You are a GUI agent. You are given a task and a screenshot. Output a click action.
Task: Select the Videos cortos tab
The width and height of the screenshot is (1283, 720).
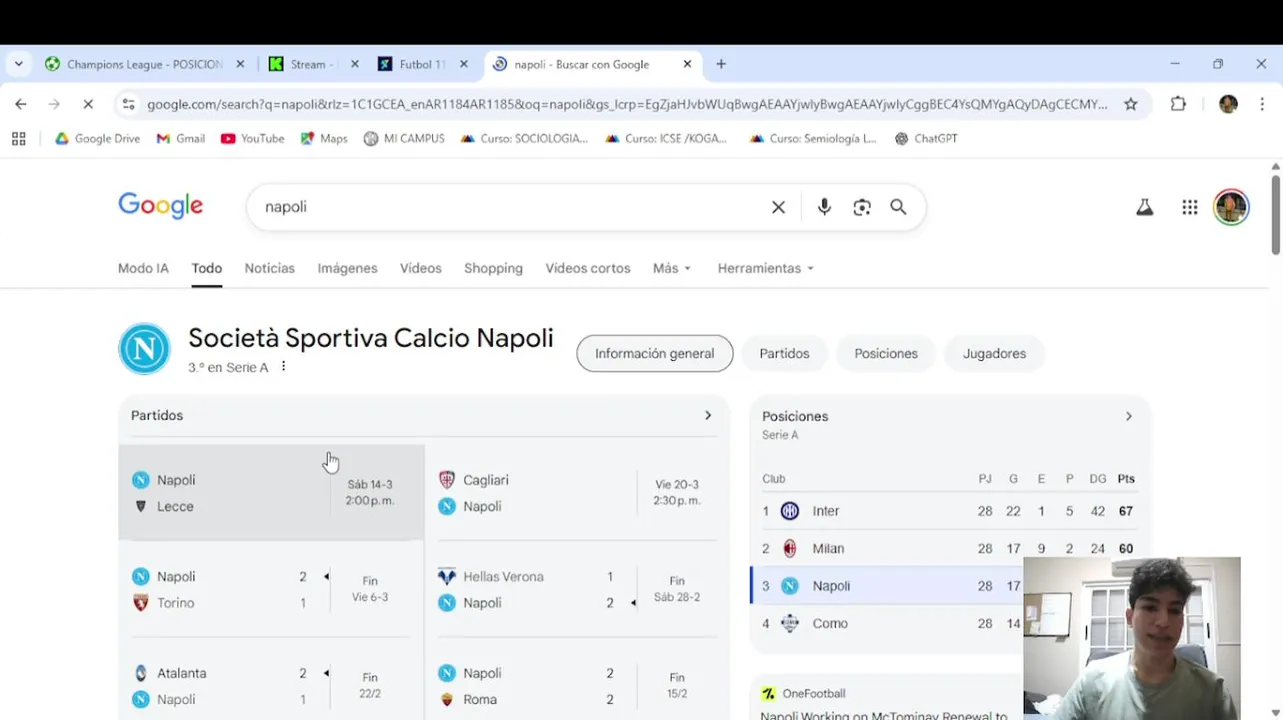tap(588, 268)
